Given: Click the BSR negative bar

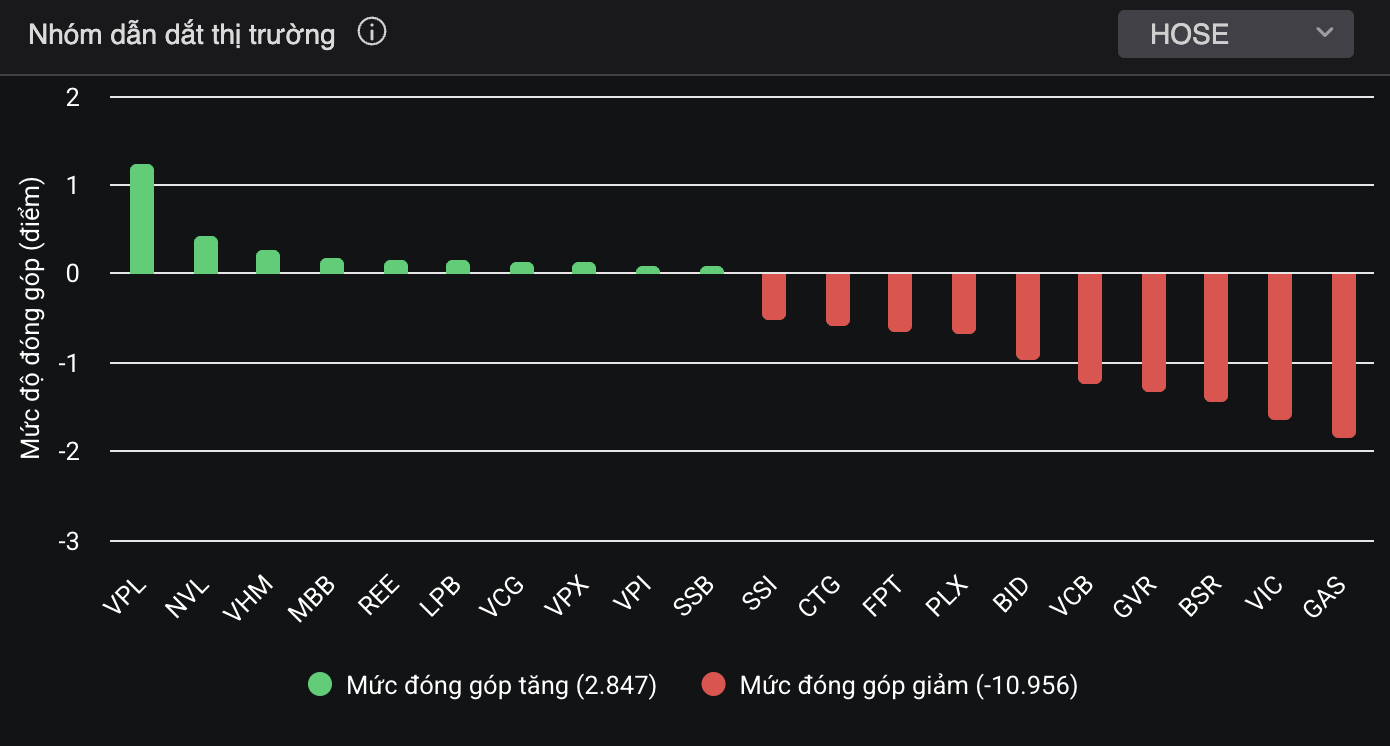Looking at the screenshot, I should click(1216, 337).
